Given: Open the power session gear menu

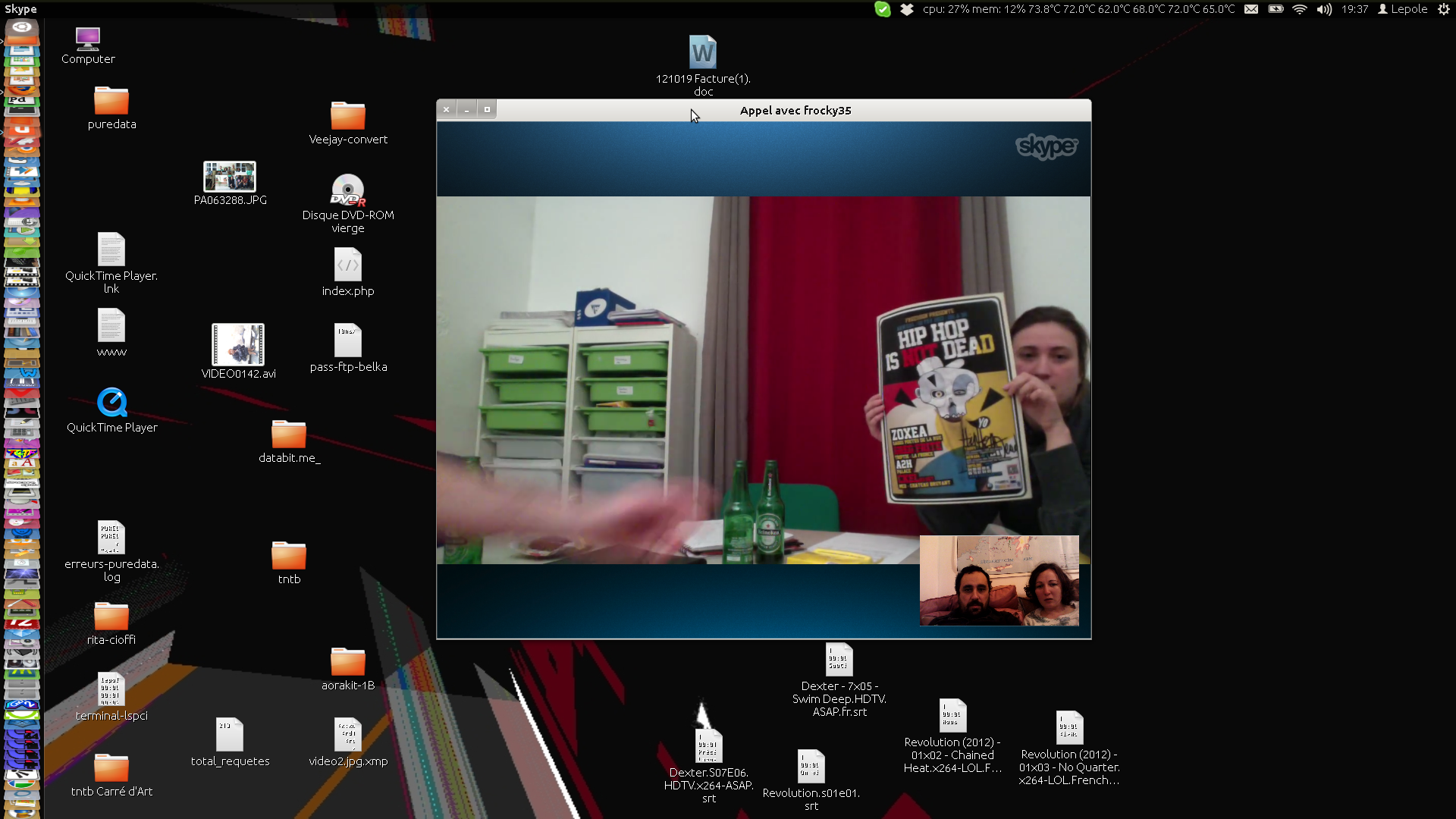Looking at the screenshot, I should 1444,9.
